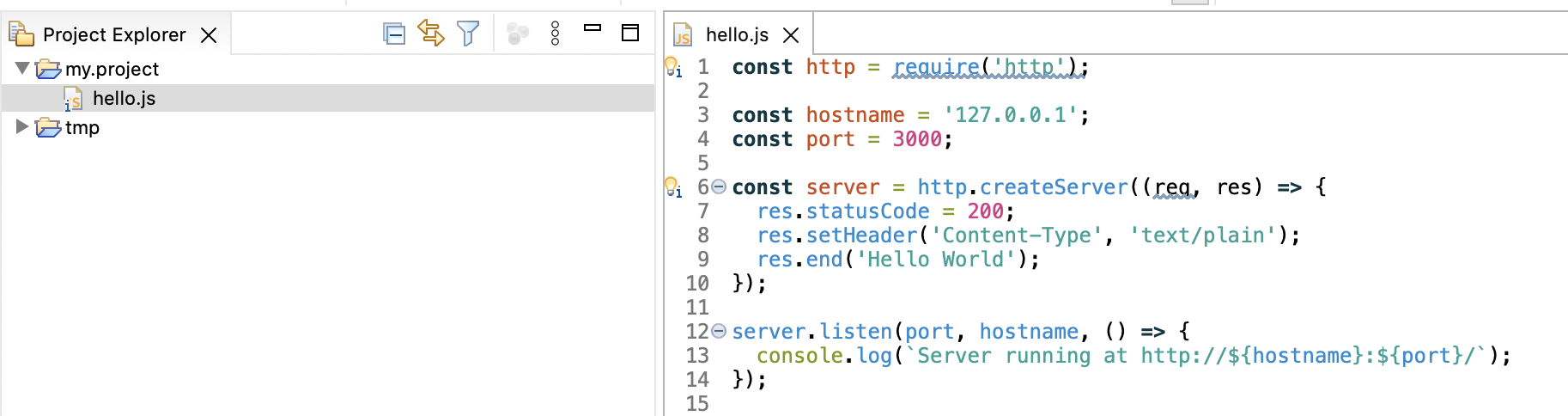Click line number 15 in the gutter
Screen dimensions: 1568x416
click(697, 404)
